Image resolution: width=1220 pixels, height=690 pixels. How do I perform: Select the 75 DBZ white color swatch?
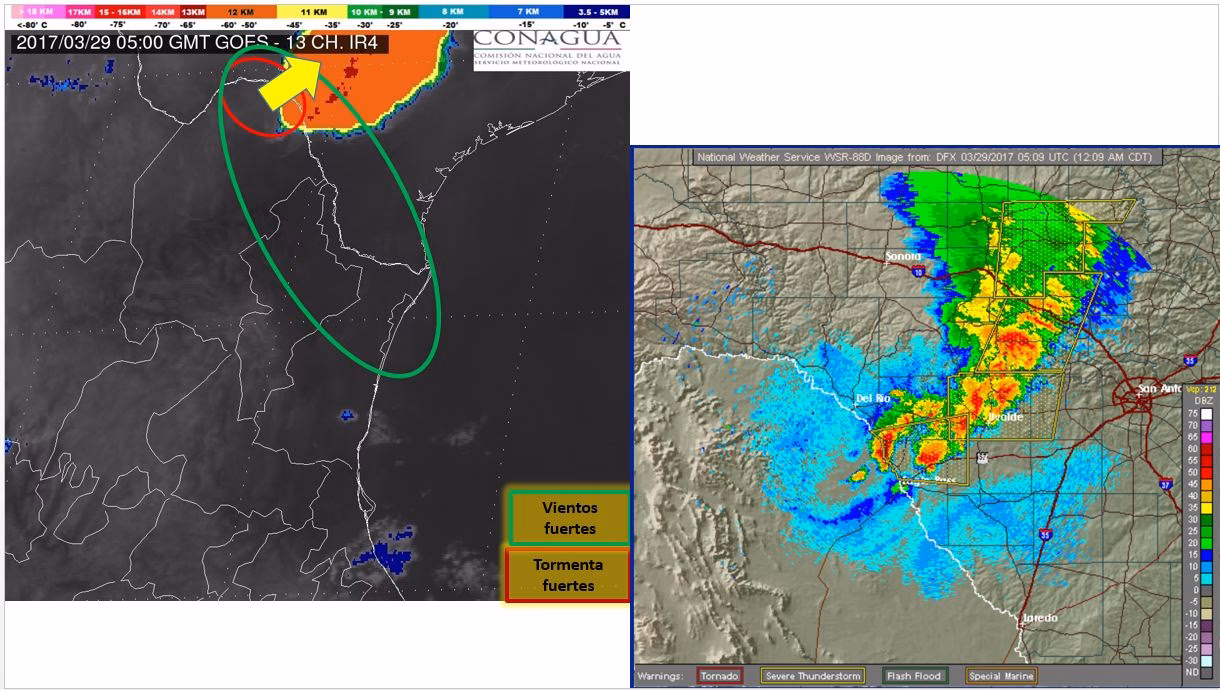1207,413
